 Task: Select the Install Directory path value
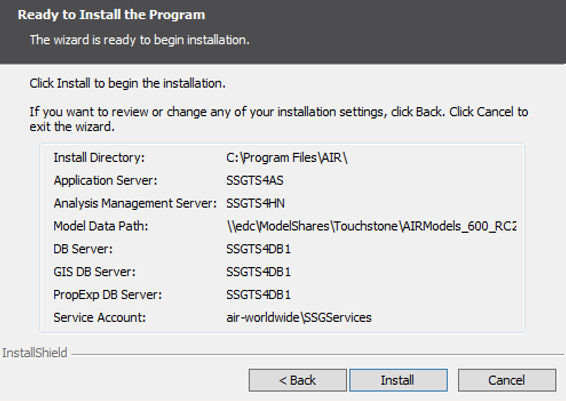[287, 158]
